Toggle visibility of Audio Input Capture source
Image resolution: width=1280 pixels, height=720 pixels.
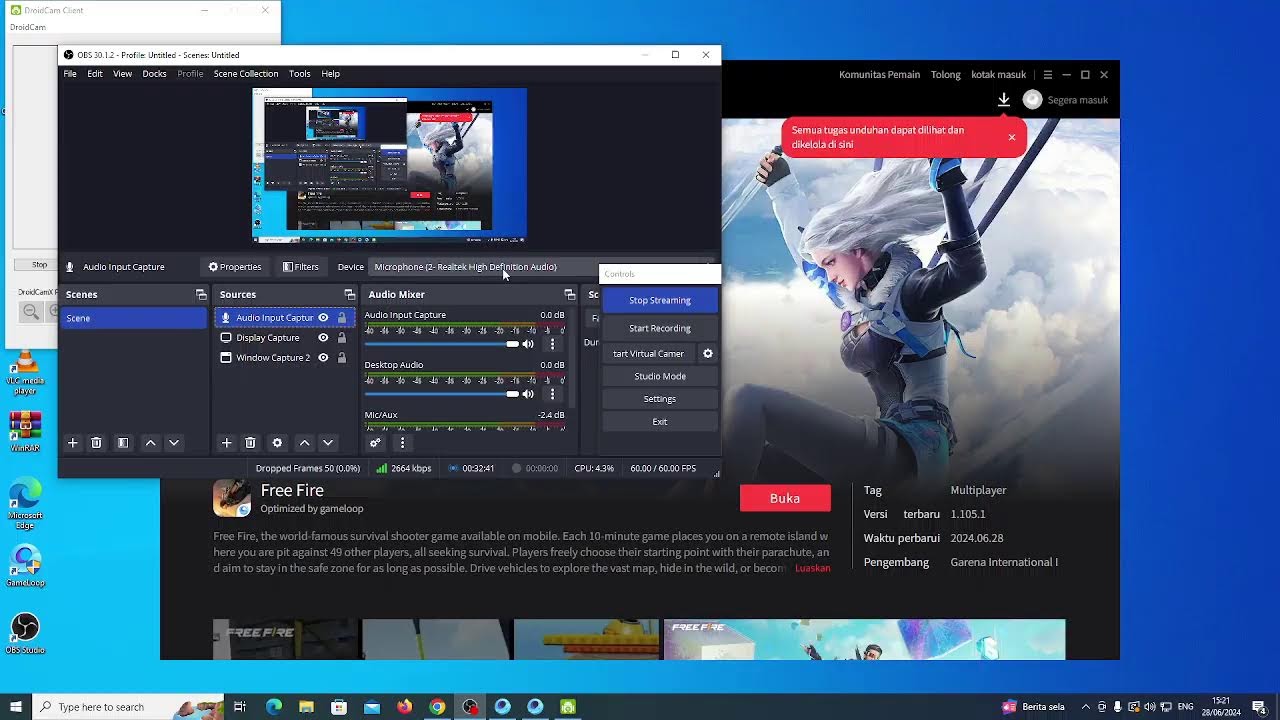(x=323, y=318)
